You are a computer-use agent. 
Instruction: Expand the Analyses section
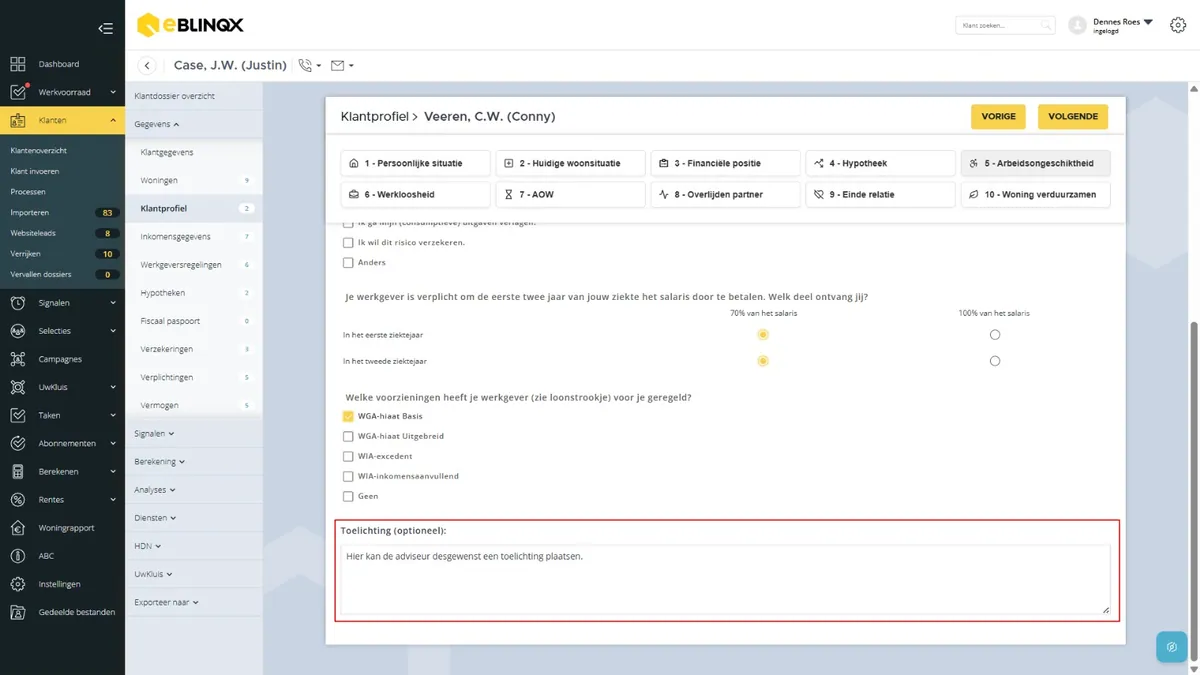pyautogui.click(x=155, y=490)
